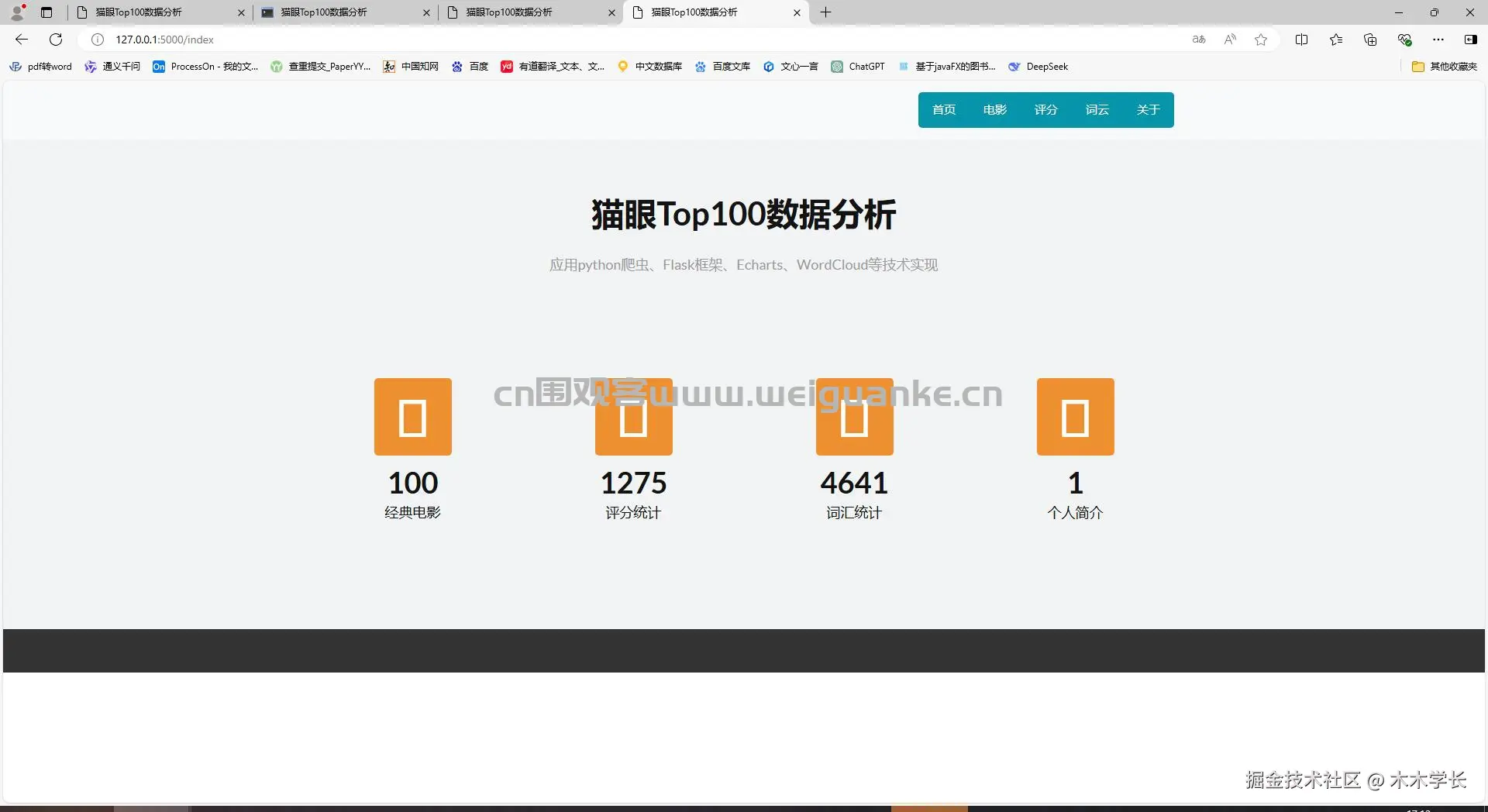Toggle the sidebar icon at toolbar end
1488x812 pixels.
click(x=1470, y=40)
